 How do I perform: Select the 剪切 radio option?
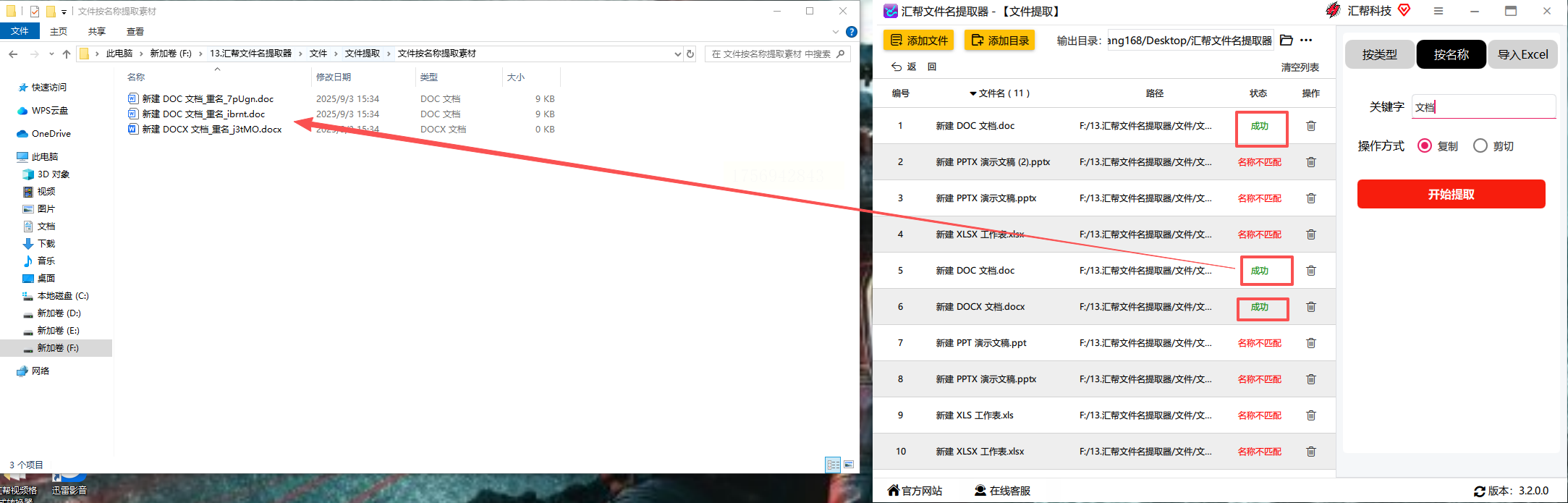coord(1480,145)
